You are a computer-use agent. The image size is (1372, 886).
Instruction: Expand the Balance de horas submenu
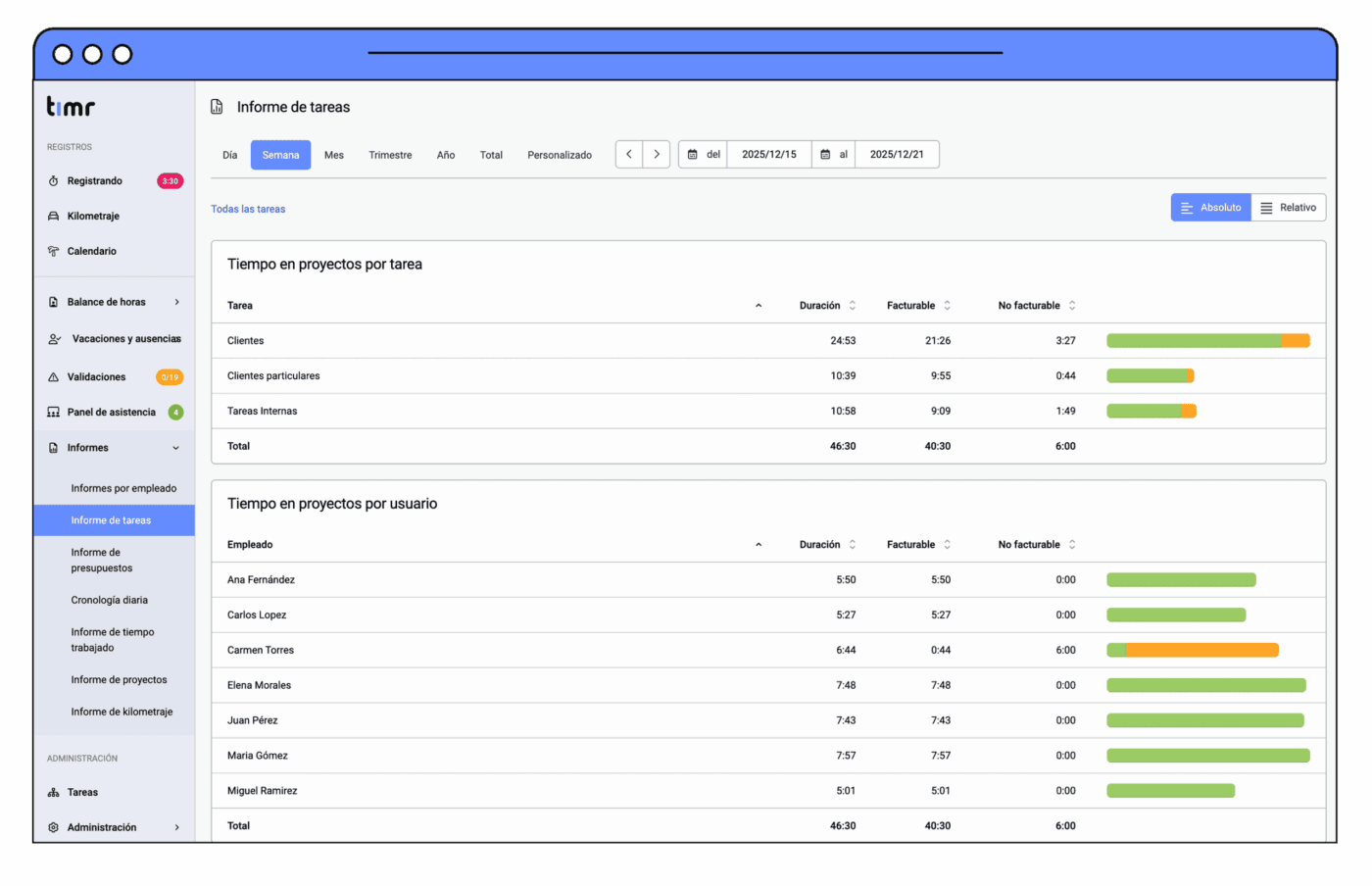(x=176, y=303)
